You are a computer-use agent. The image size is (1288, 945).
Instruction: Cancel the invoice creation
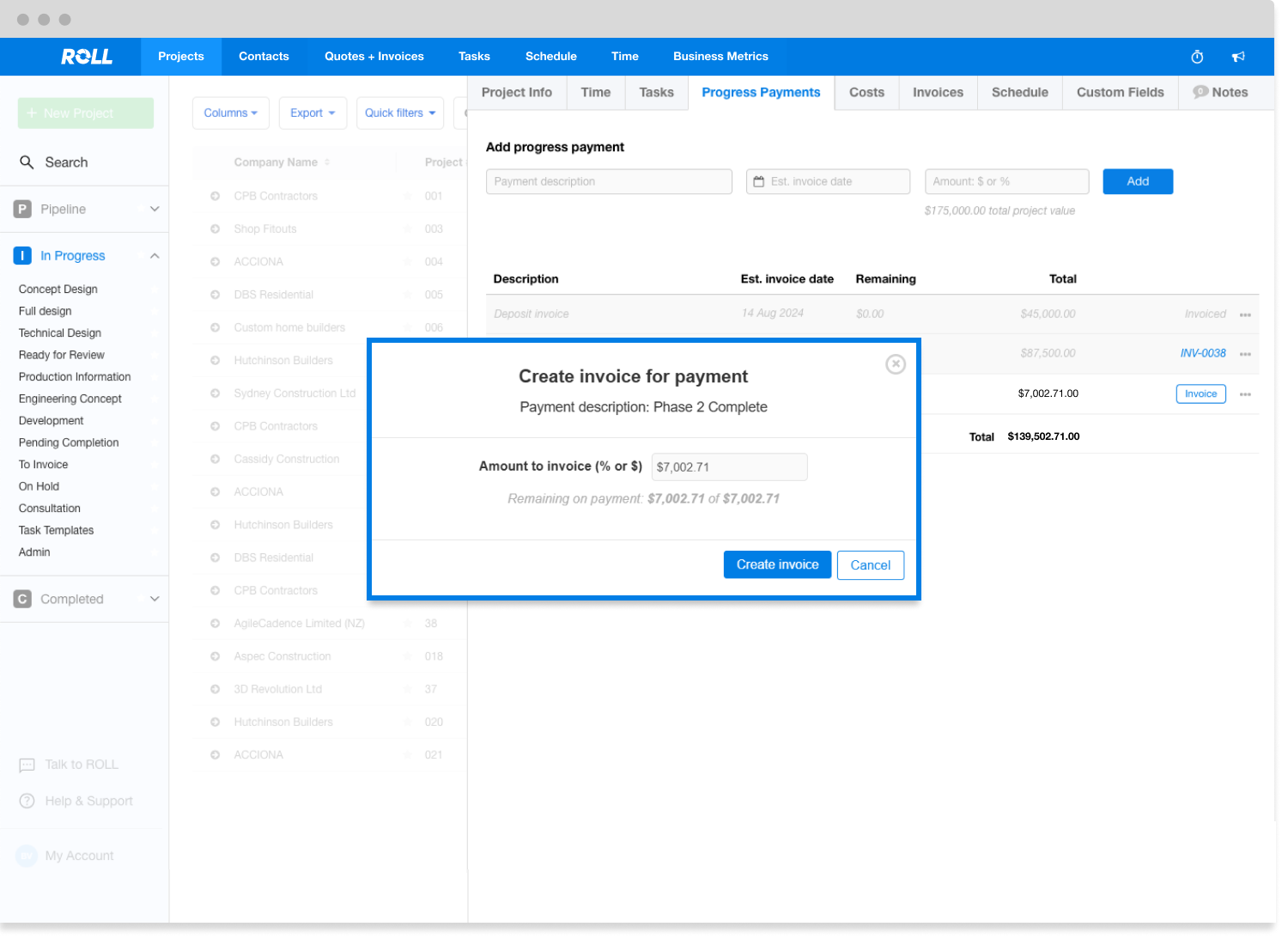tap(870, 565)
